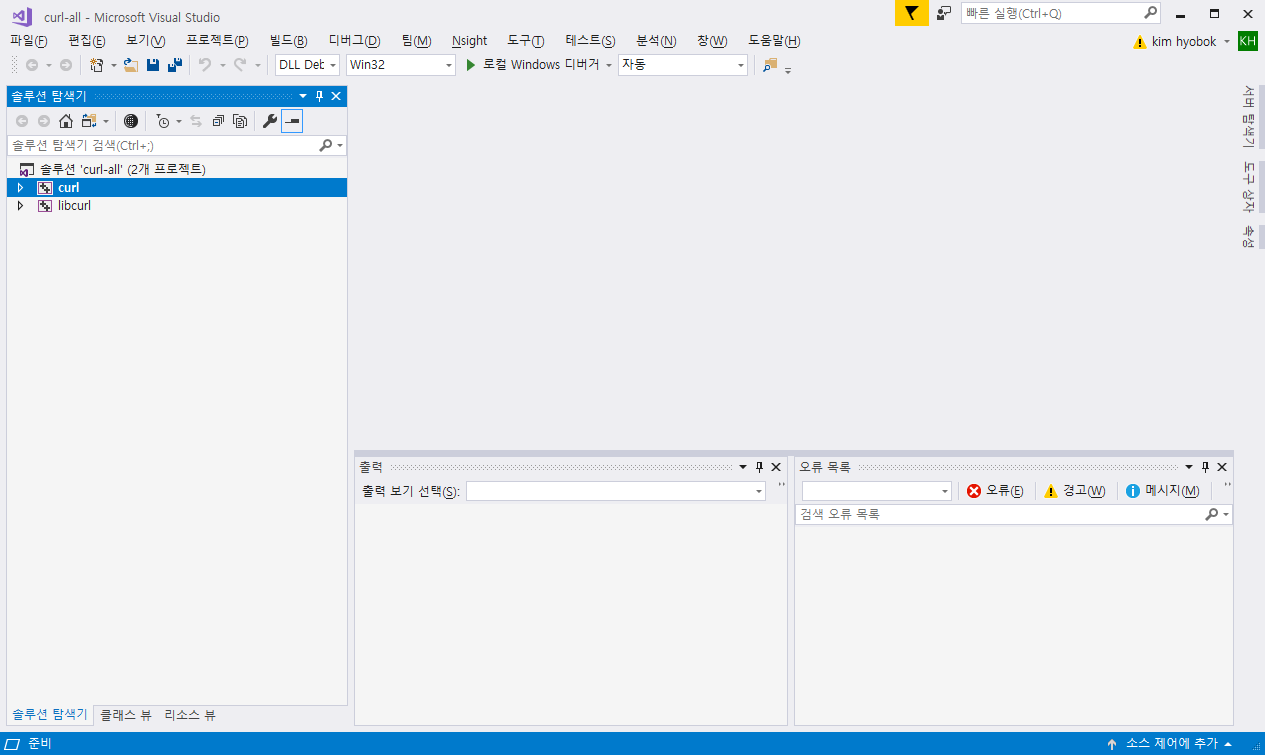Click 소스 제어에 추가 in status bar
The width and height of the screenshot is (1265, 755).
1170,743
